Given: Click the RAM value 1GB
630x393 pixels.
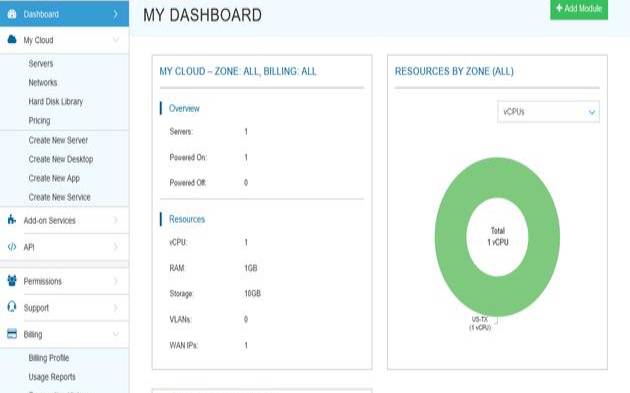Looking at the screenshot, I should coord(251,268).
